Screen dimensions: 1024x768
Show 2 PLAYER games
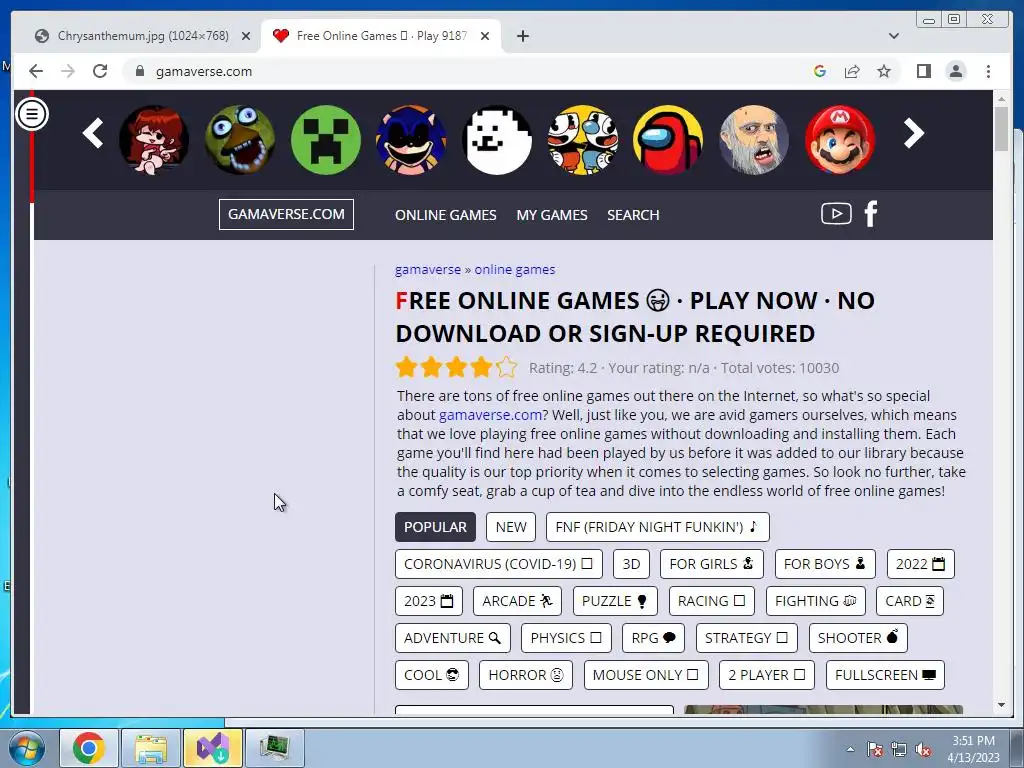point(767,675)
